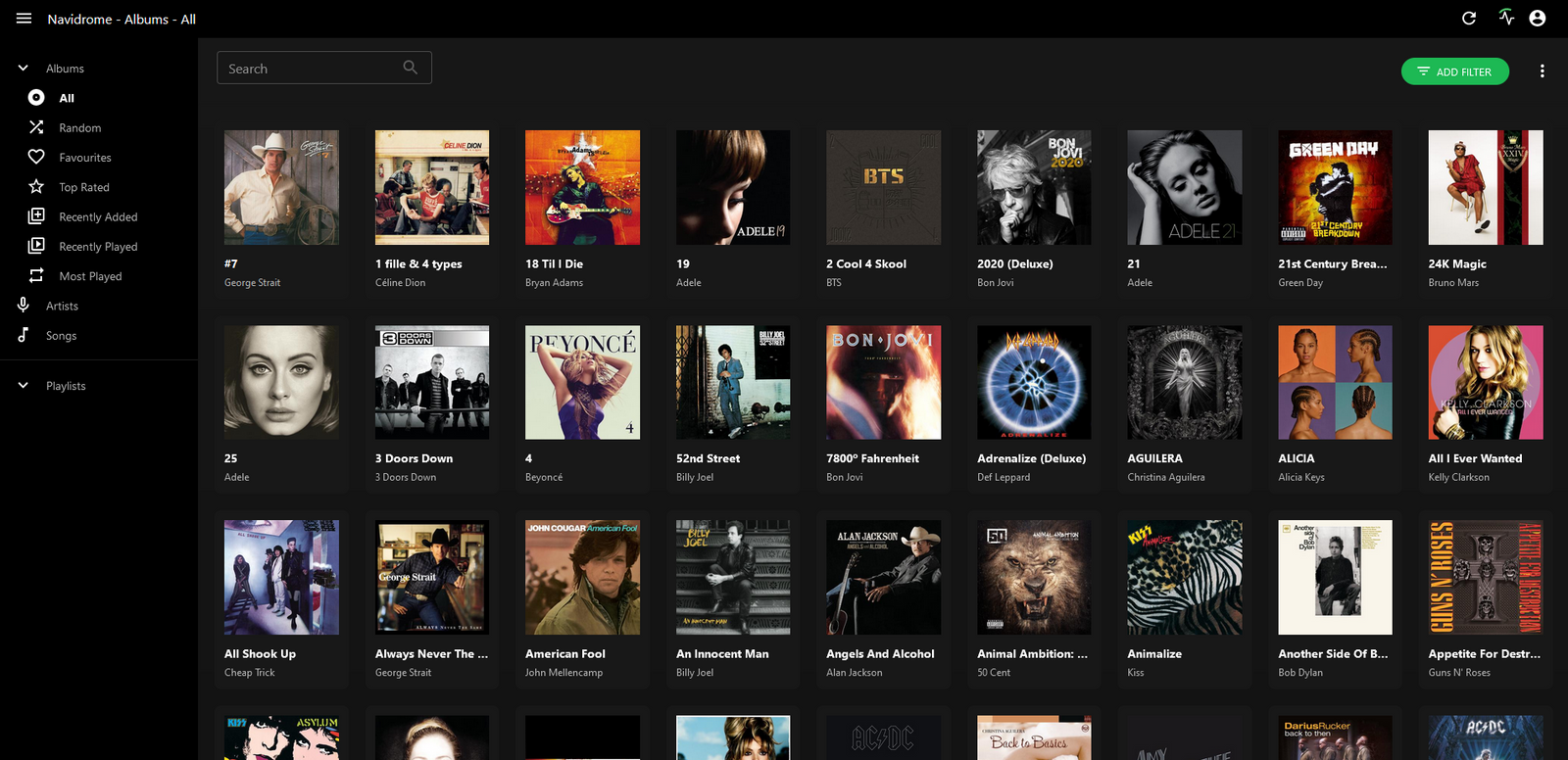Open the 7800° Fahrenheit album cover
The width and height of the screenshot is (1568, 760).
click(884, 382)
